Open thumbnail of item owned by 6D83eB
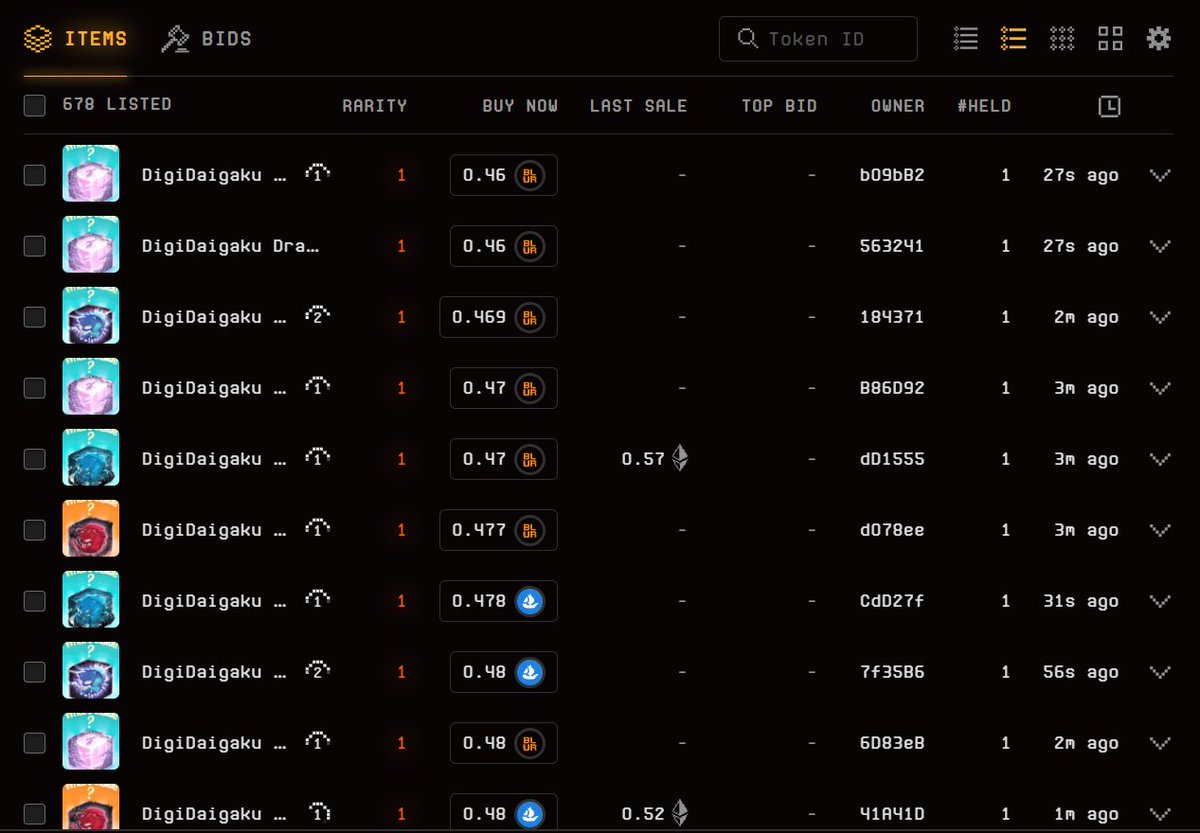Image resolution: width=1200 pixels, height=833 pixels. [91, 742]
